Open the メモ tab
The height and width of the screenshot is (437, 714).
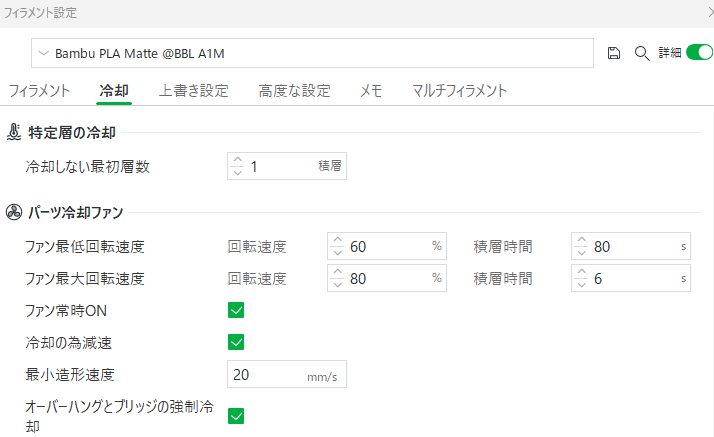pos(371,91)
